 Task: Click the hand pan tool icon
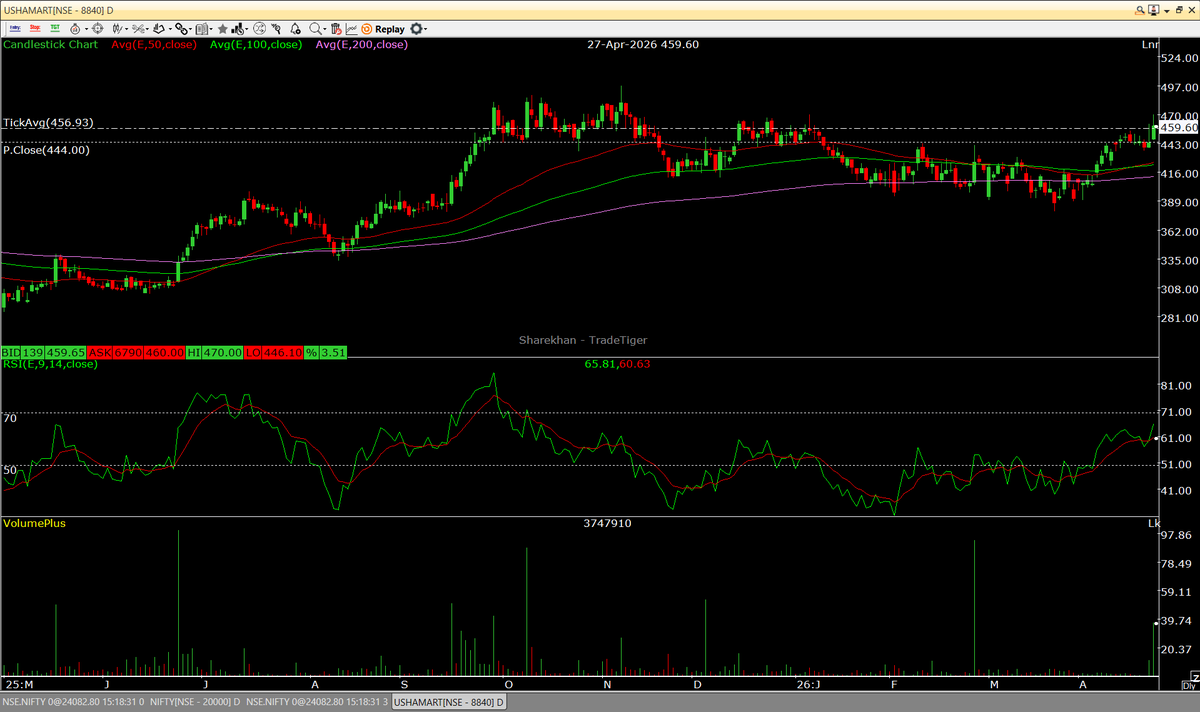click(x=159, y=29)
